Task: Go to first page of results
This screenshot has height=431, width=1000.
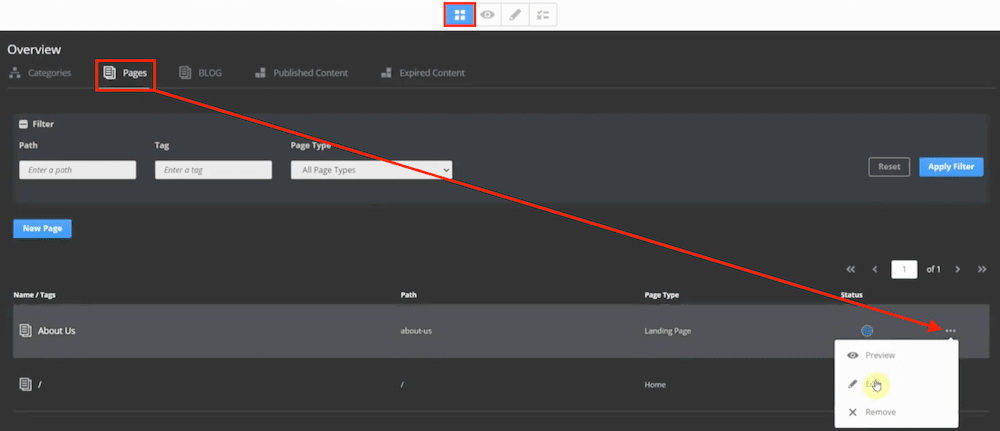Action: coord(850,269)
